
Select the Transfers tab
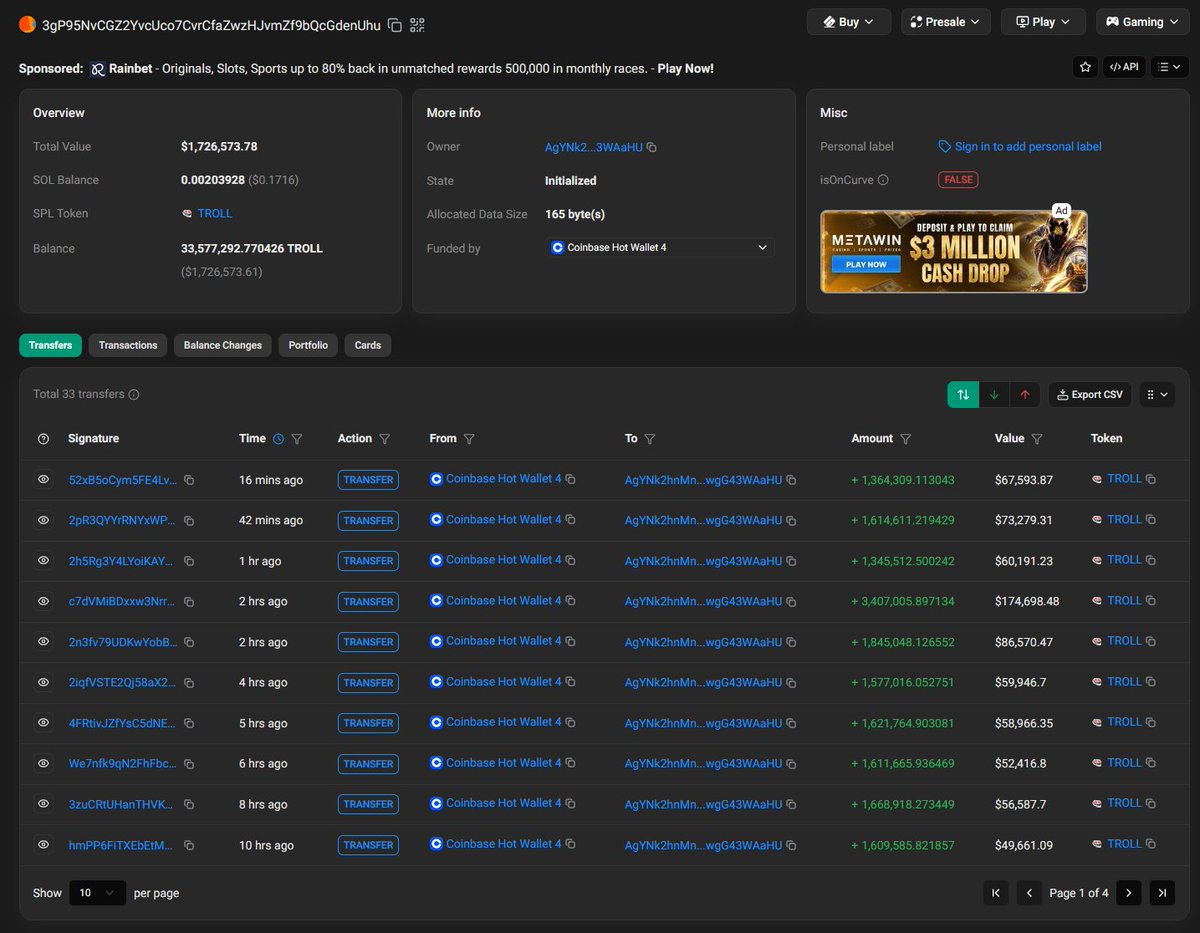point(50,345)
